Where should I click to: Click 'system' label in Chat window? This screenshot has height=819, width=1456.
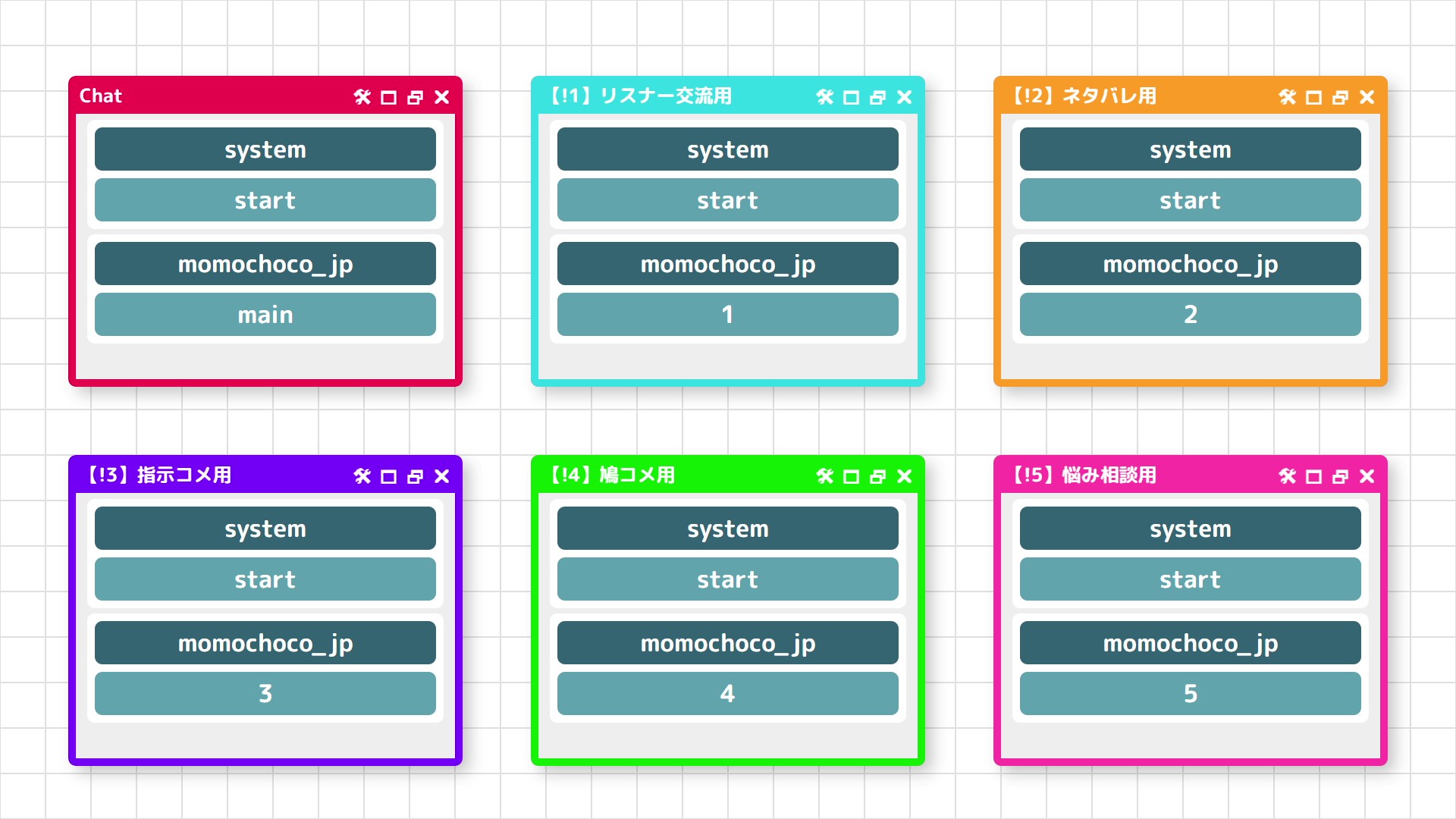pos(265,149)
